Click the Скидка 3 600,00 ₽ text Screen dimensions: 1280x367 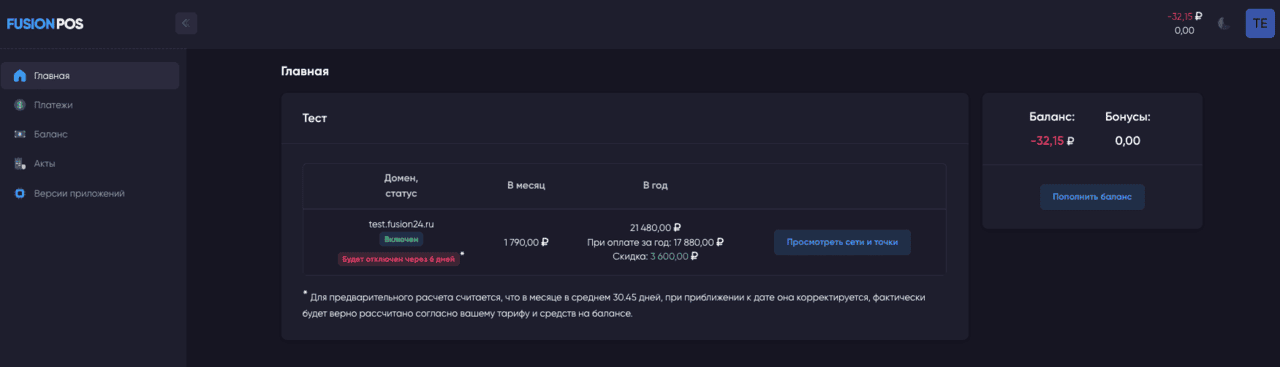pos(656,256)
